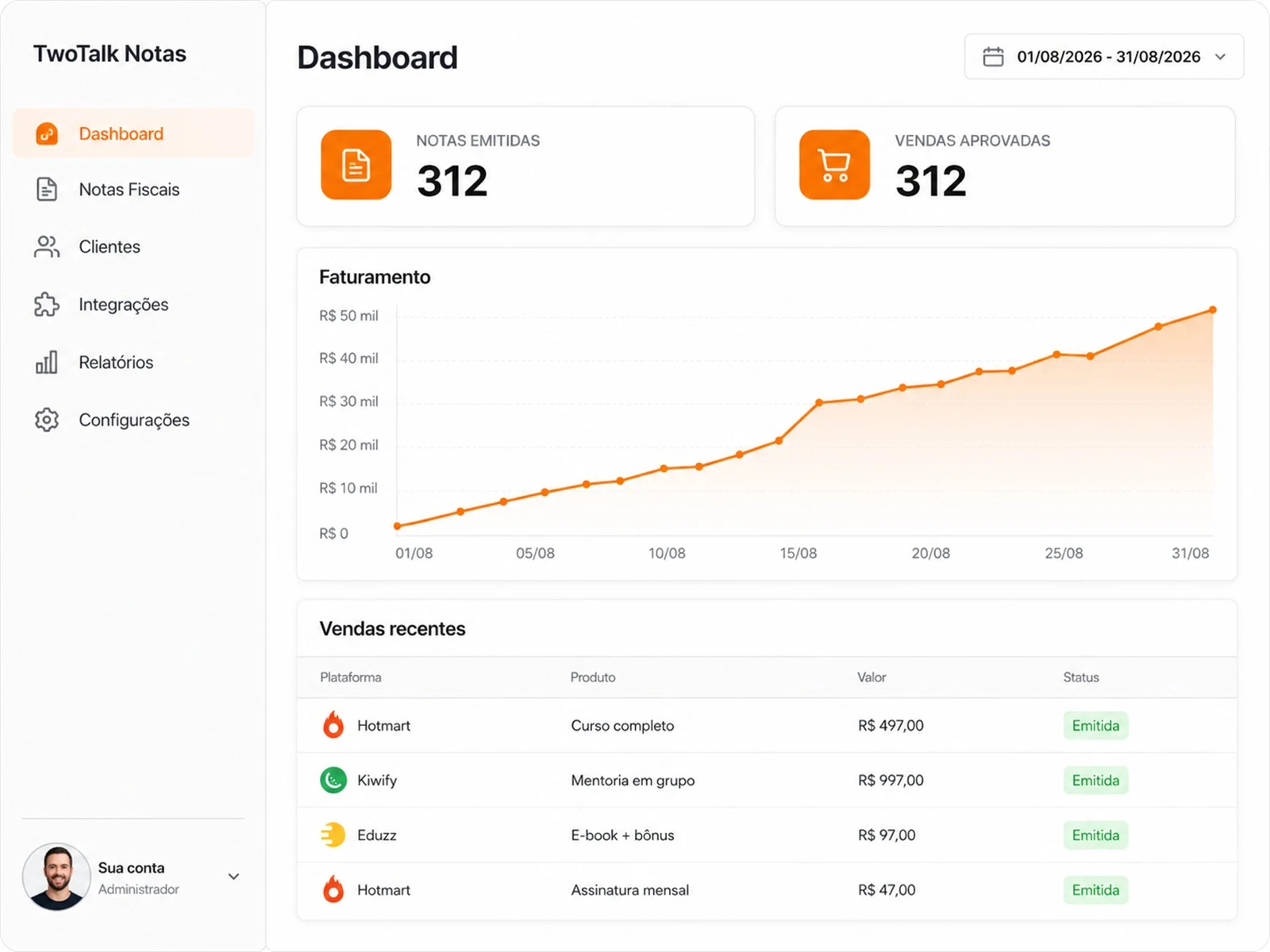Click the last data point on Faturamento chart
Viewport: 1270px width, 952px height.
click(1213, 310)
